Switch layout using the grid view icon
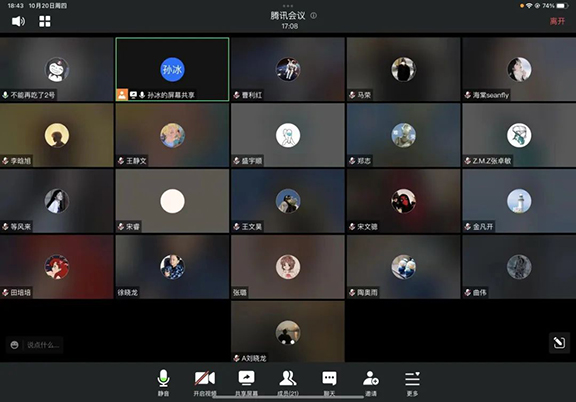 [45, 21]
